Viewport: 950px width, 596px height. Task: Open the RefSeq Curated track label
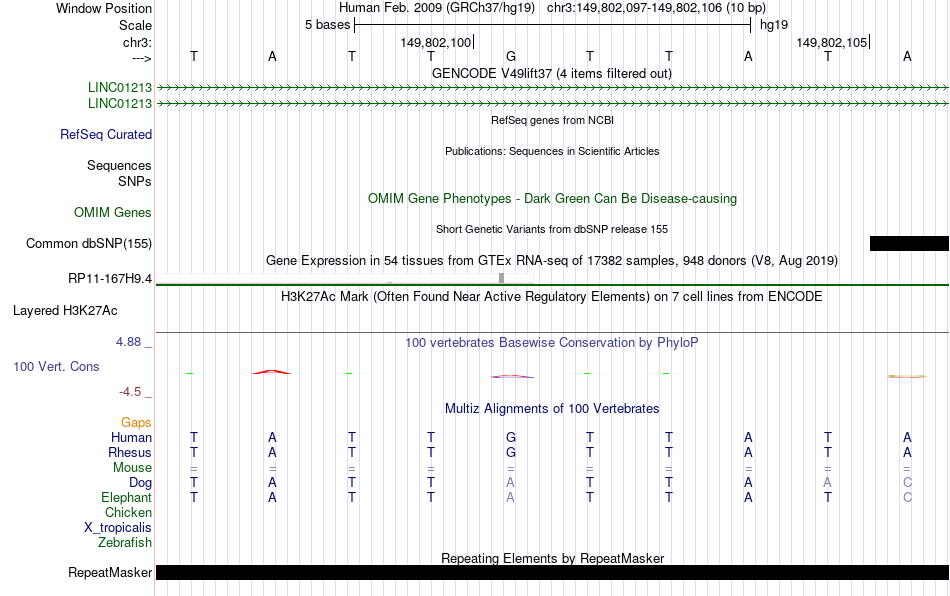106,134
